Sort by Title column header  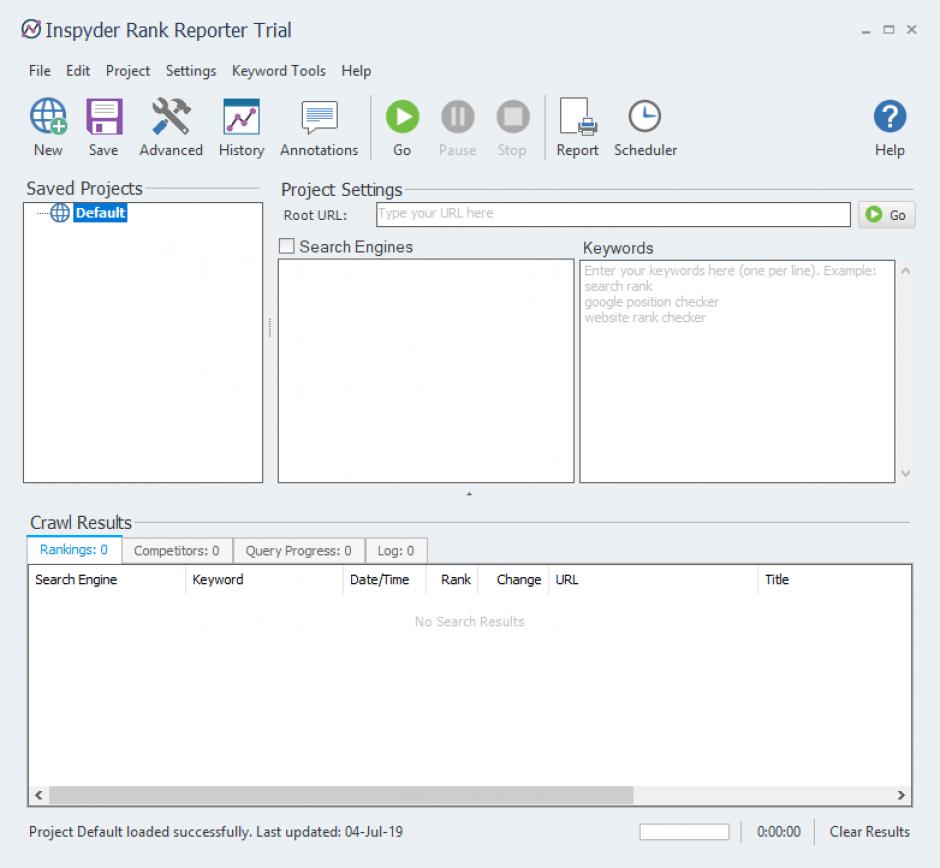click(834, 580)
